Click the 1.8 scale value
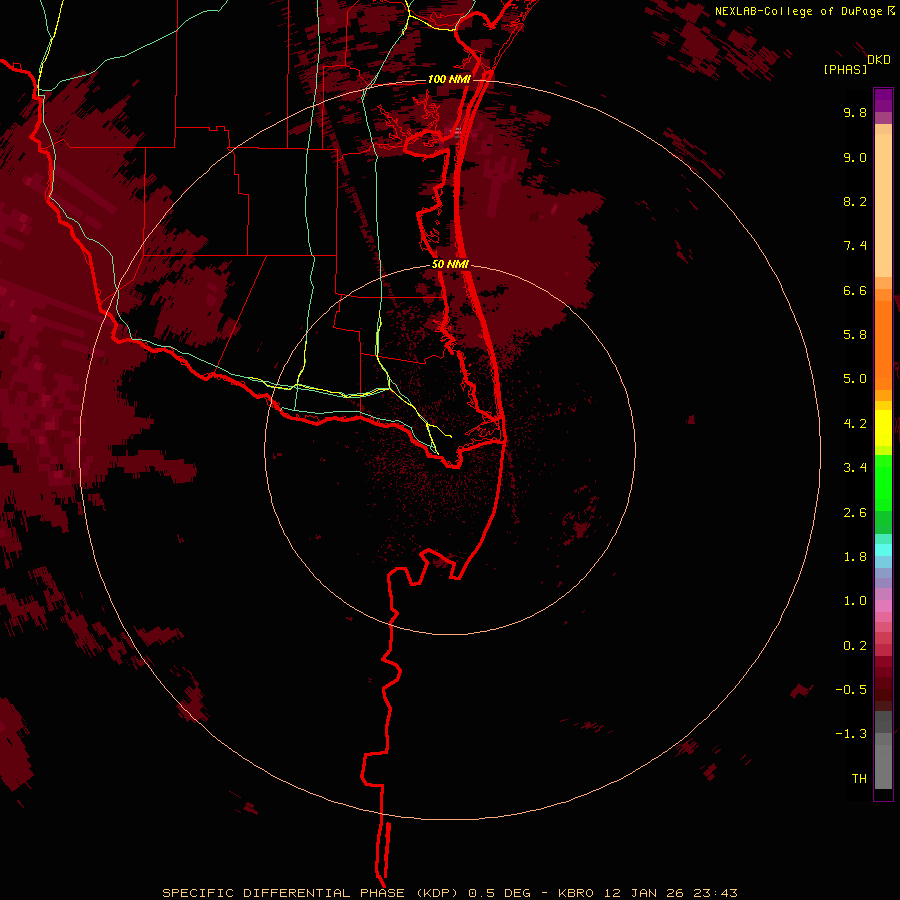 [x=855, y=557]
